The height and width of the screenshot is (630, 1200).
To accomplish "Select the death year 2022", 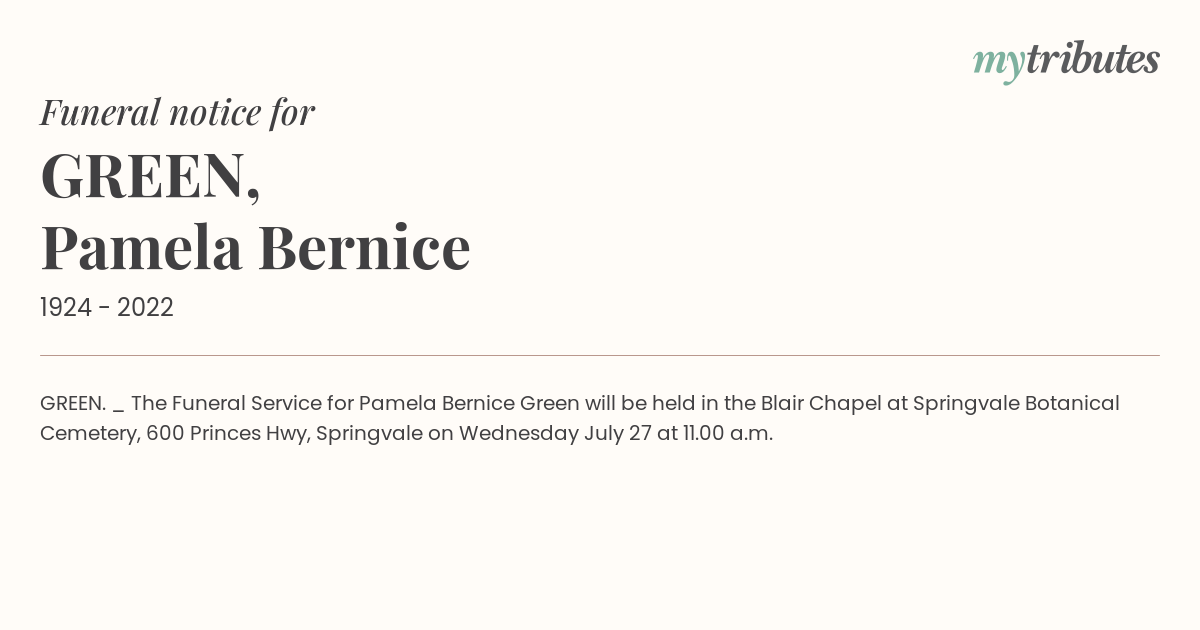I will coord(145,307).
